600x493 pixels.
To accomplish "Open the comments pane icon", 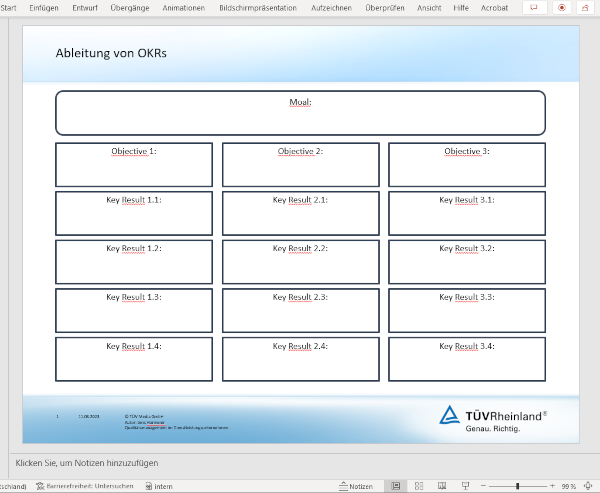I will [x=532, y=7].
